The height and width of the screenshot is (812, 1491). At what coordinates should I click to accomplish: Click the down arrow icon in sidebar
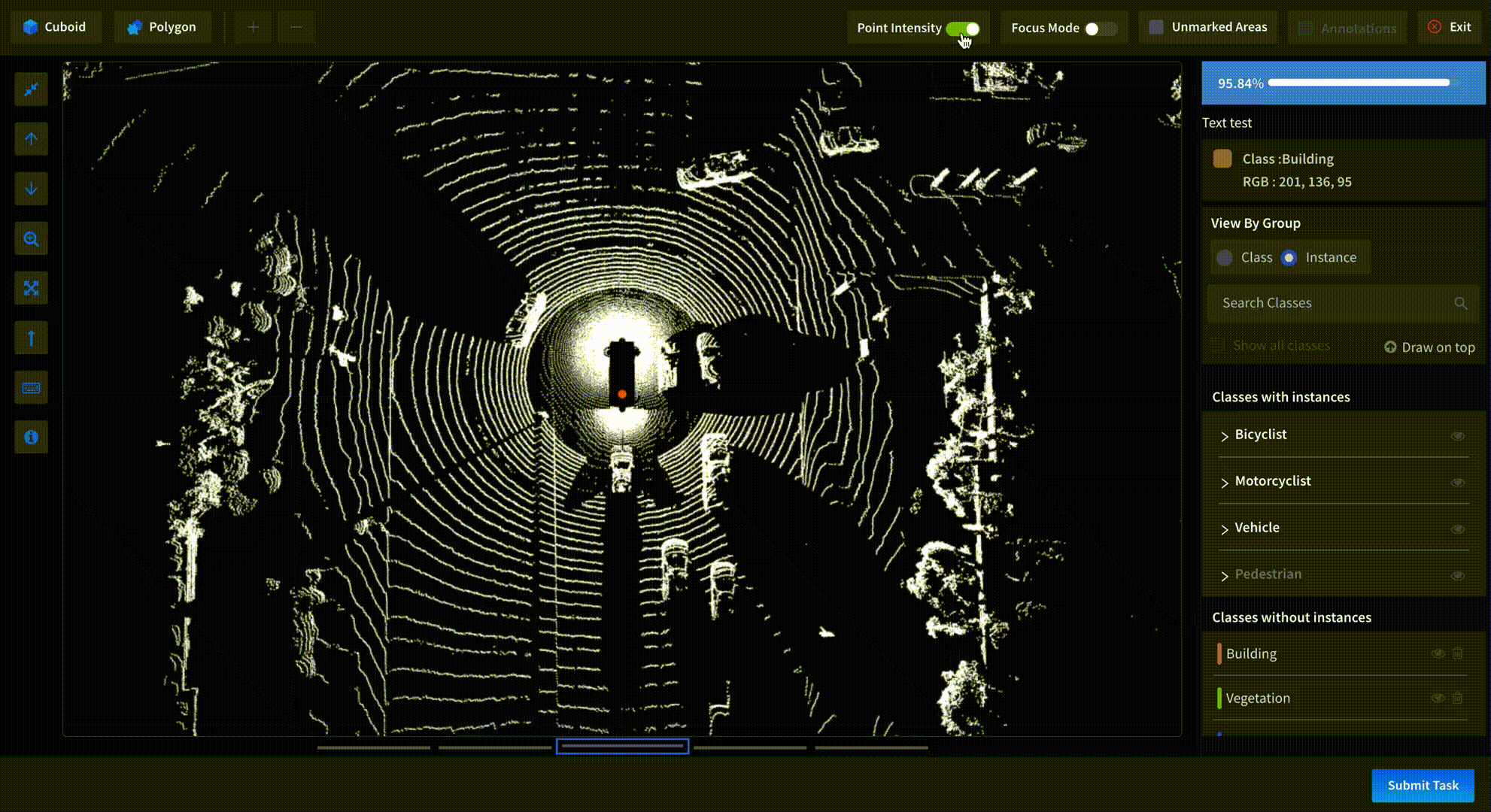pyautogui.click(x=31, y=189)
